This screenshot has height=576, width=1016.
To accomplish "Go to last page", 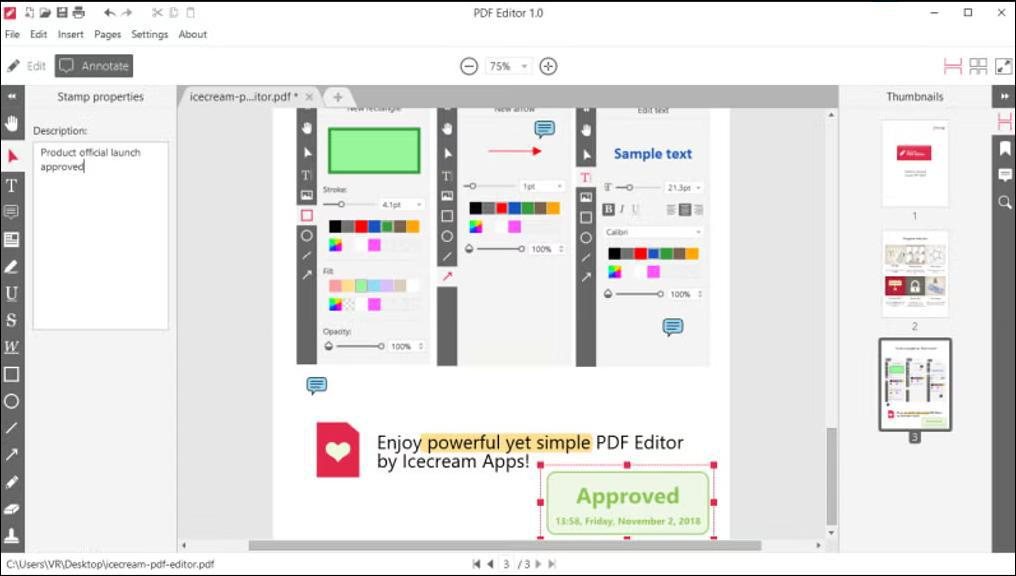I will pyautogui.click(x=552, y=564).
